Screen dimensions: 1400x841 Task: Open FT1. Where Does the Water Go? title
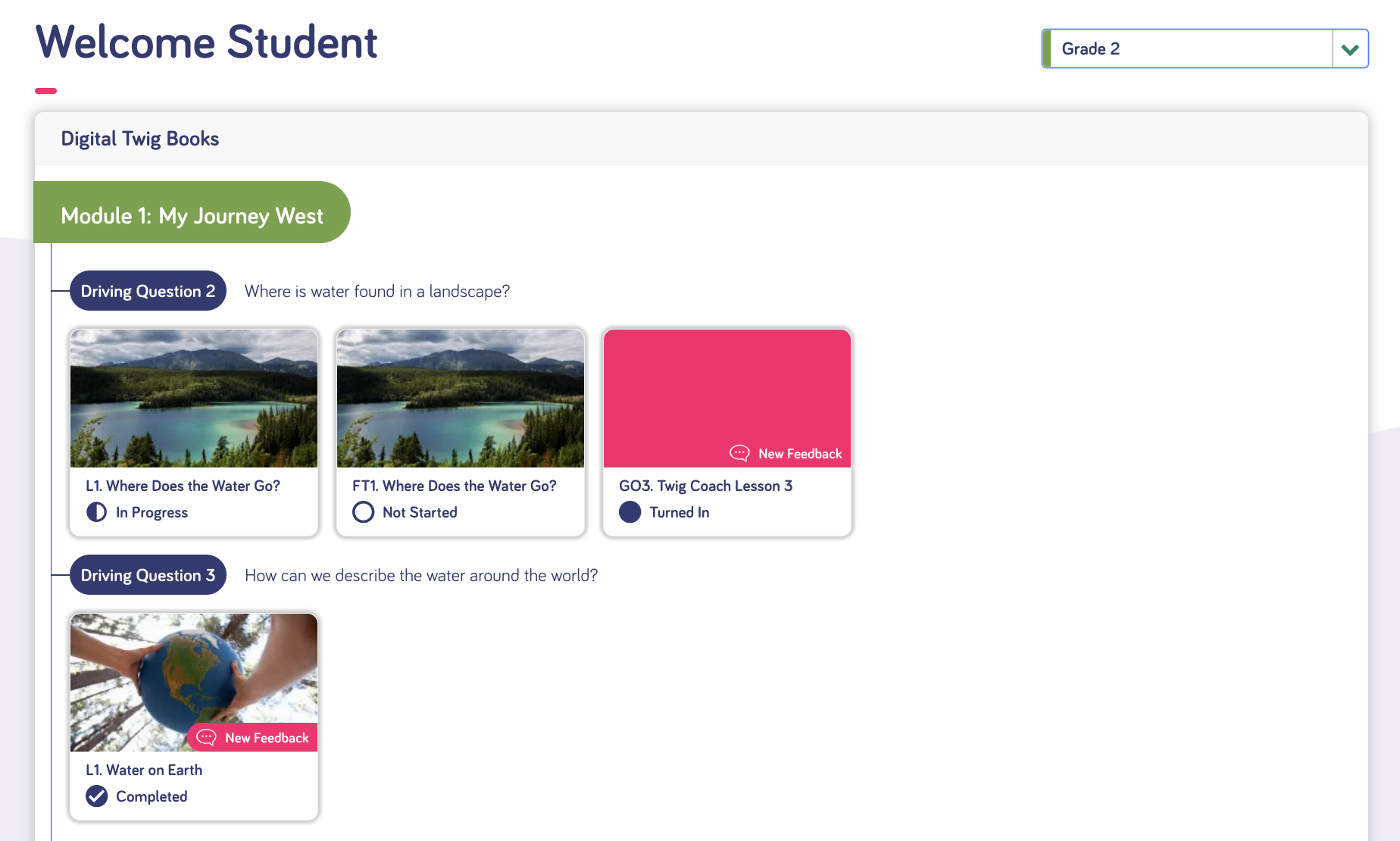point(454,486)
